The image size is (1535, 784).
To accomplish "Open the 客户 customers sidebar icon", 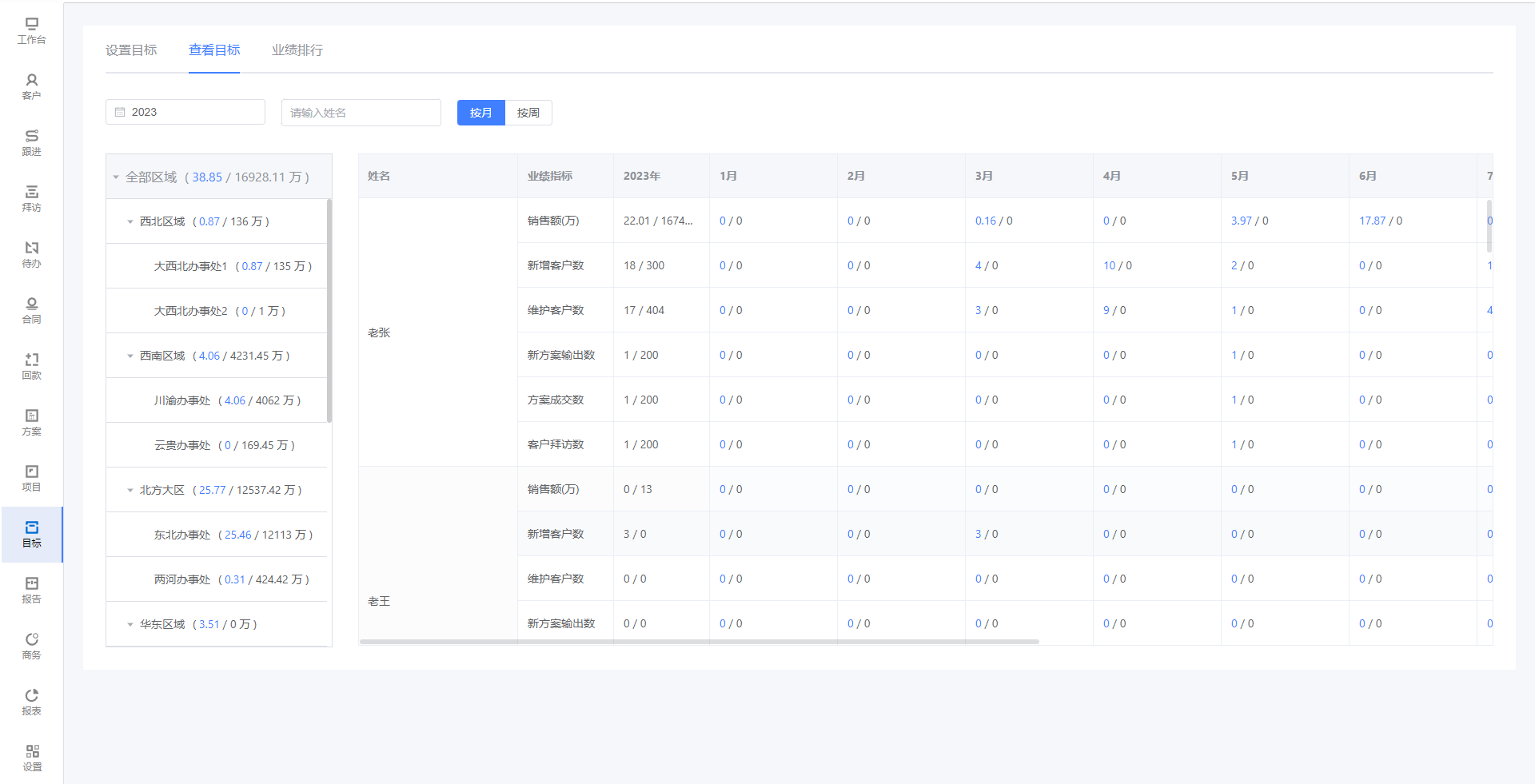I will [x=32, y=86].
